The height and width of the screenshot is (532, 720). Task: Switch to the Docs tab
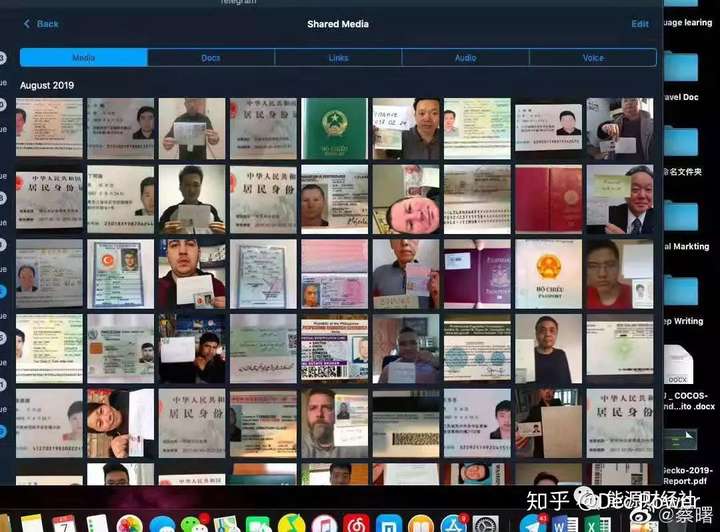coord(211,58)
